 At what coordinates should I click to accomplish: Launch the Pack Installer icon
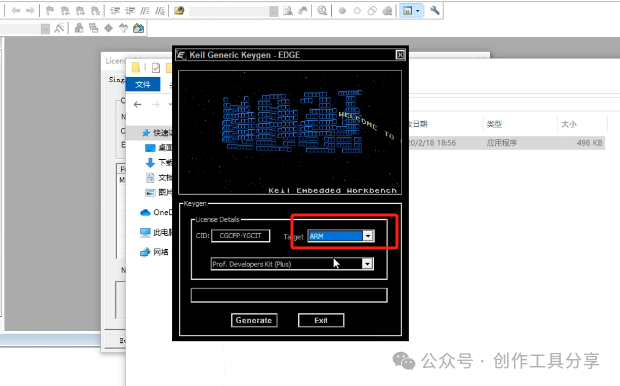click(138, 28)
